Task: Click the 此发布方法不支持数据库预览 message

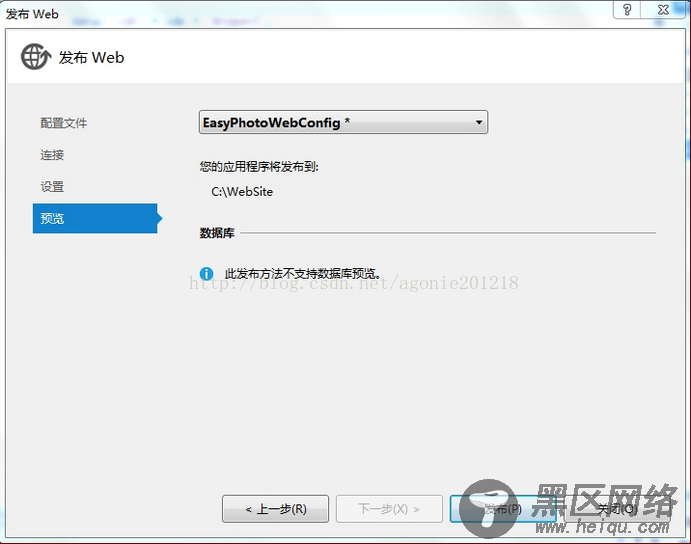Action: tap(303, 274)
